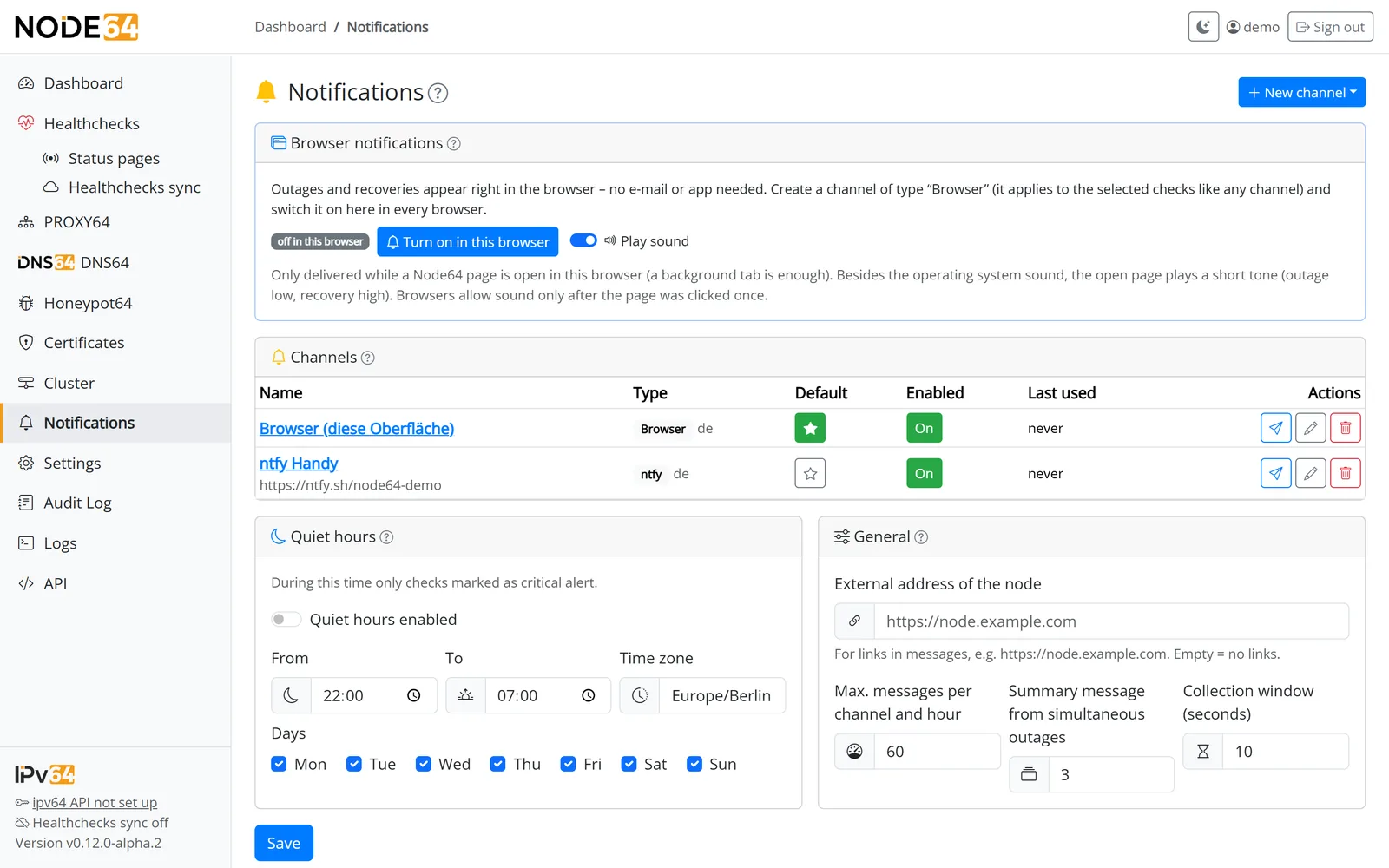Toggle Enabled On for Browser channel
1389x868 pixels.
(x=924, y=428)
